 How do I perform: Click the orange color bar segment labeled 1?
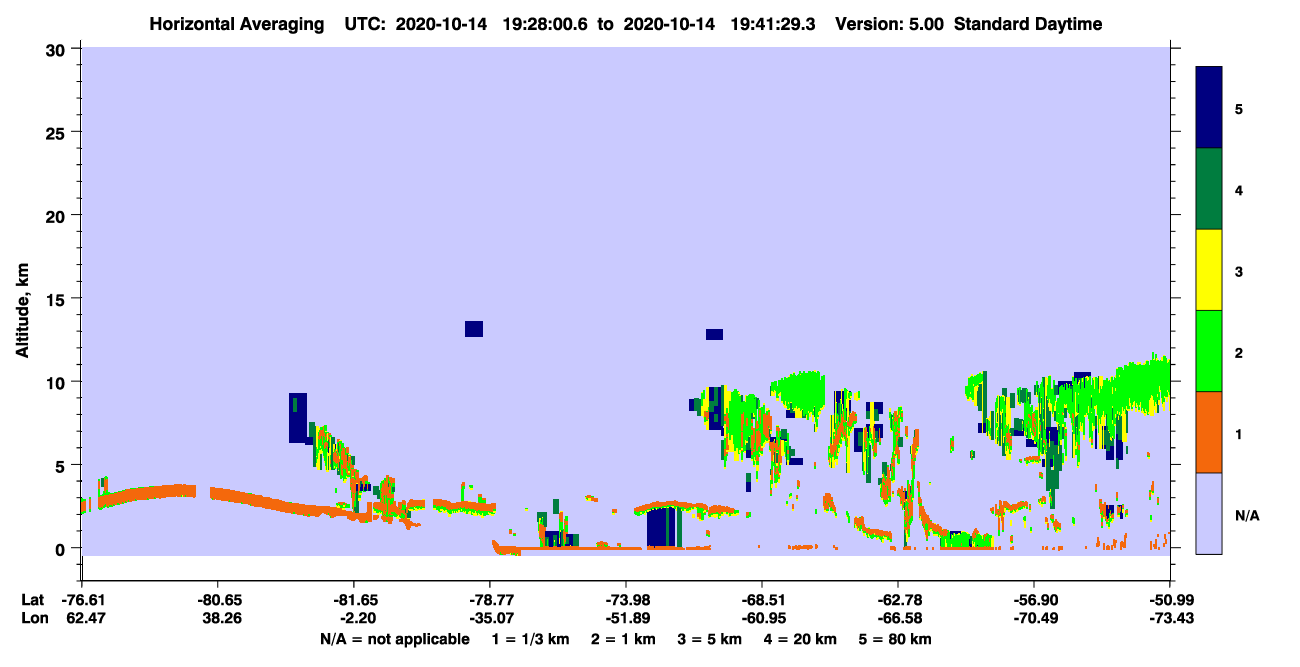pyautogui.click(x=1209, y=432)
